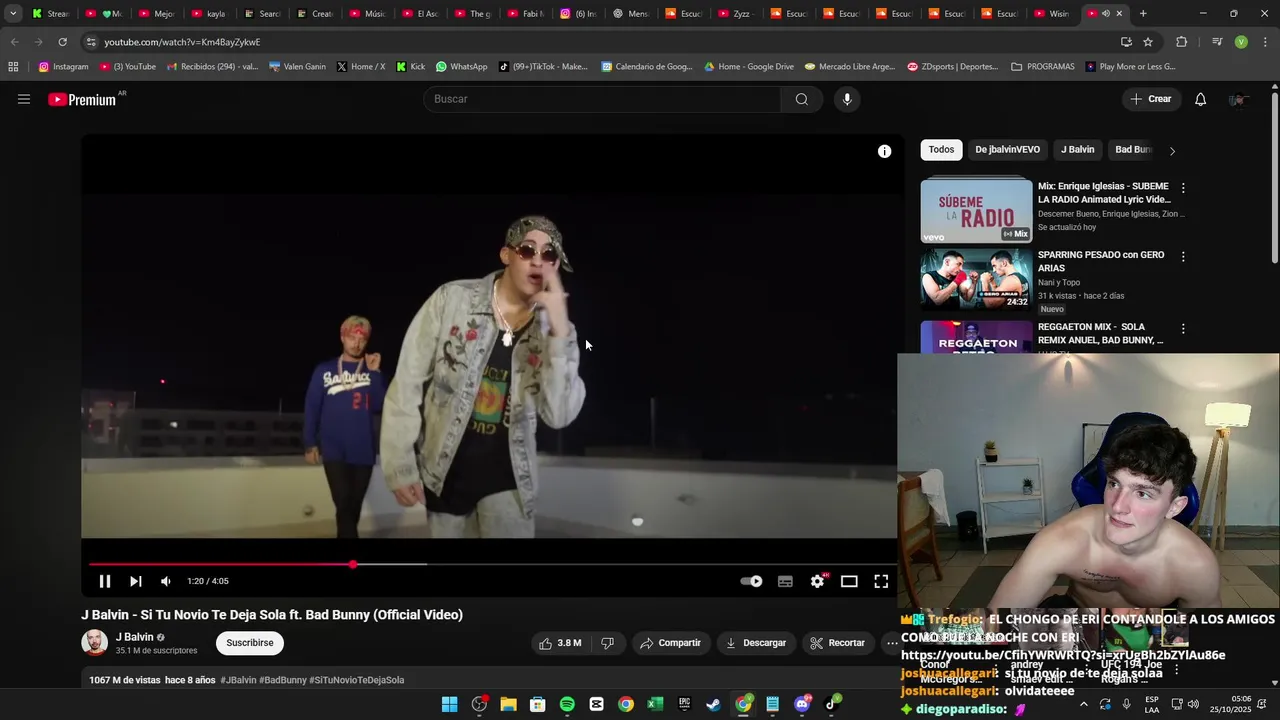Open the PROGRAMAS bookmarks folder
Image resolution: width=1280 pixels, height=720 pixels.
point(1043,67)
